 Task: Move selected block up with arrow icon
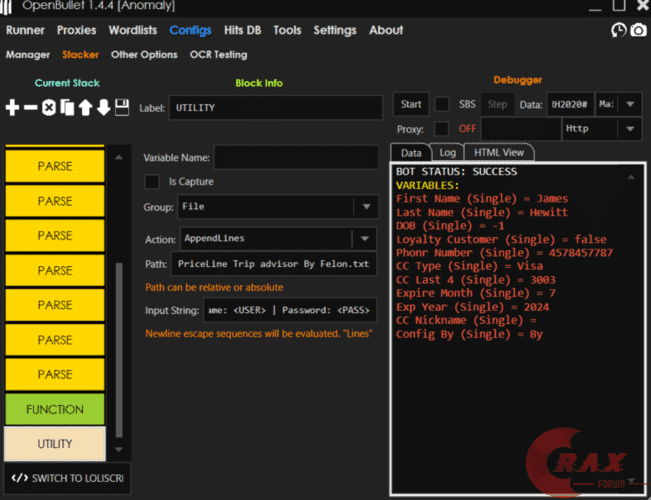click(85, 107)
